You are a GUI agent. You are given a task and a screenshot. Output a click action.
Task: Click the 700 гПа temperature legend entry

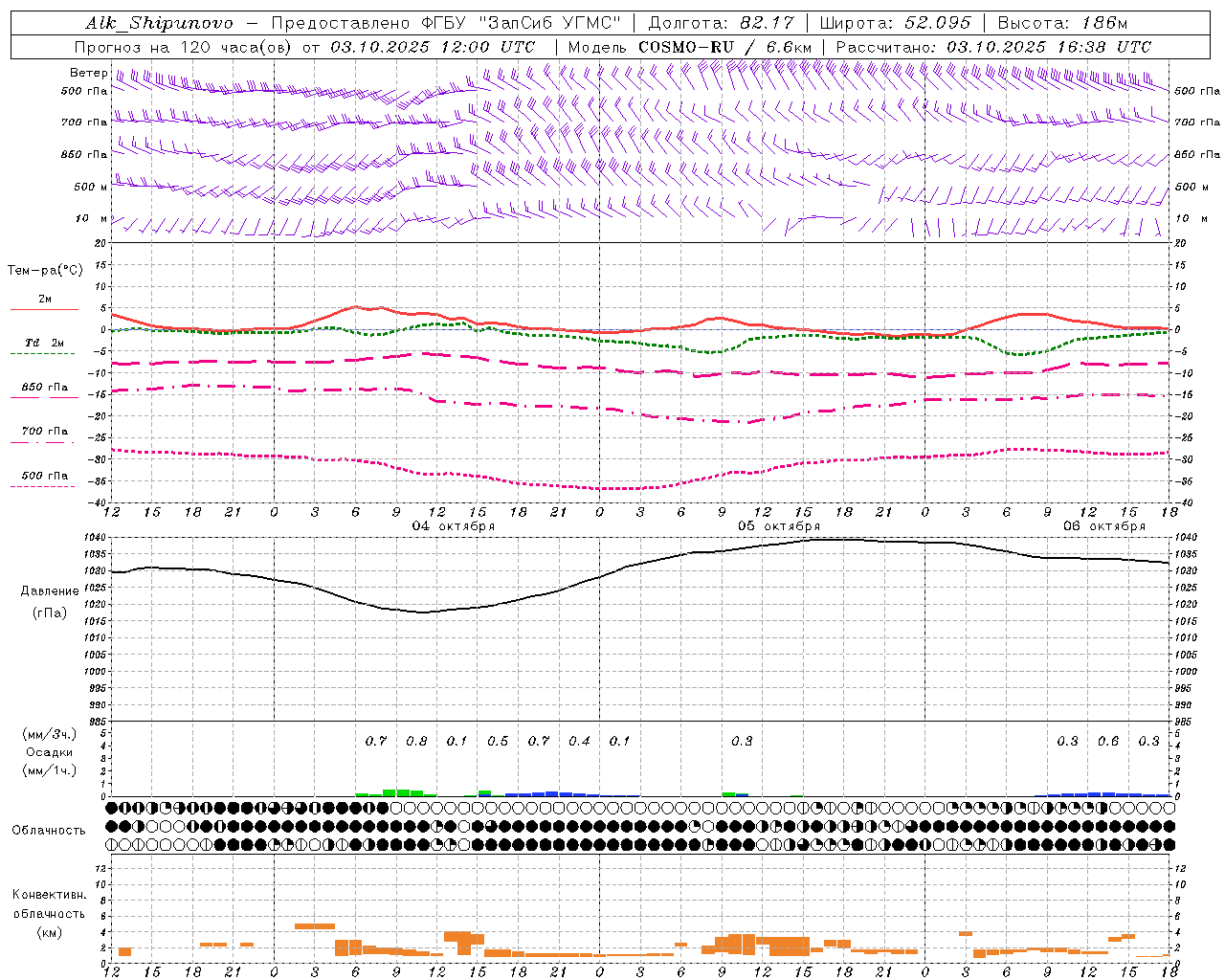44,432
